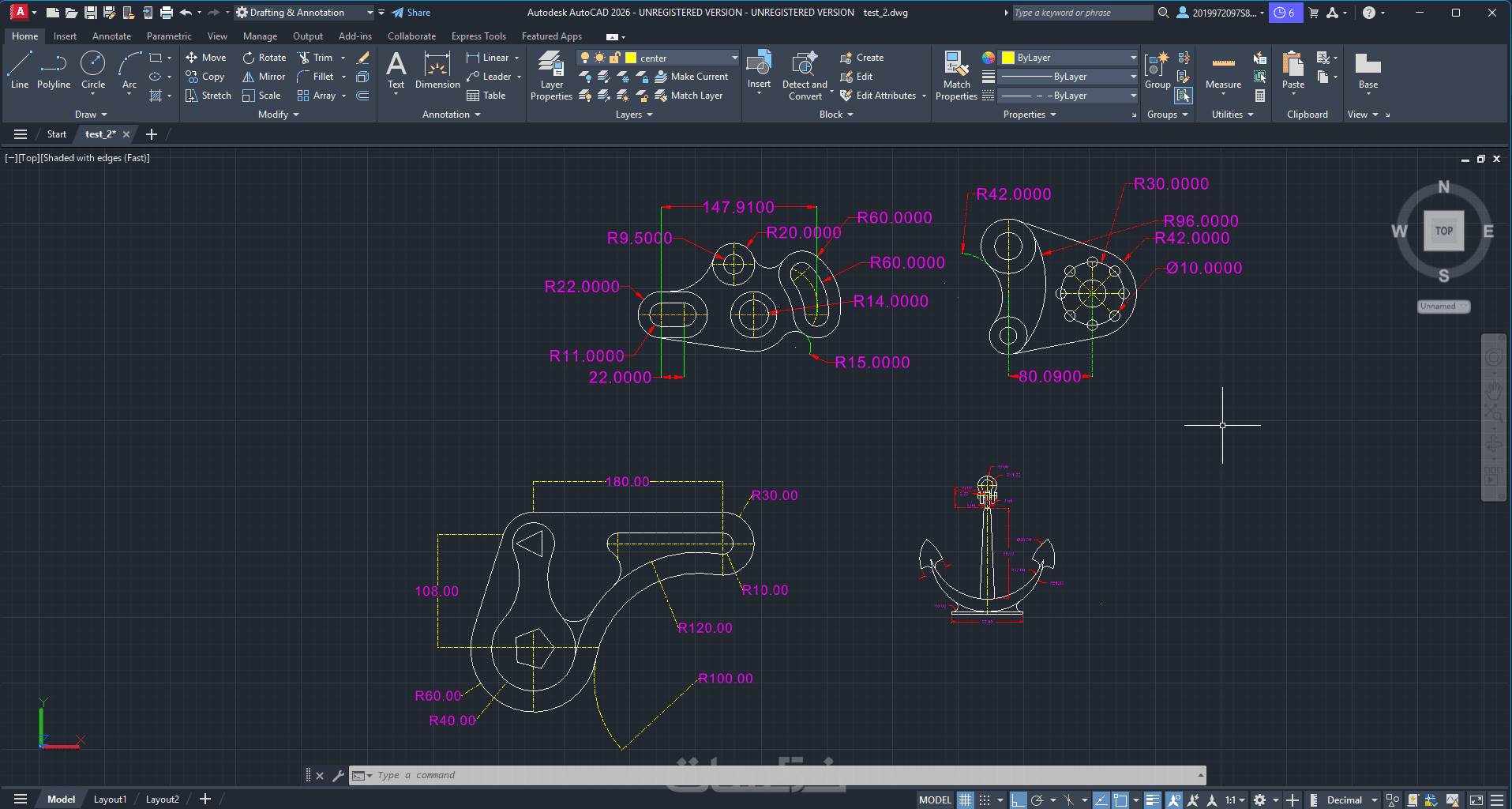Toggle 2D object snap

1120,800
